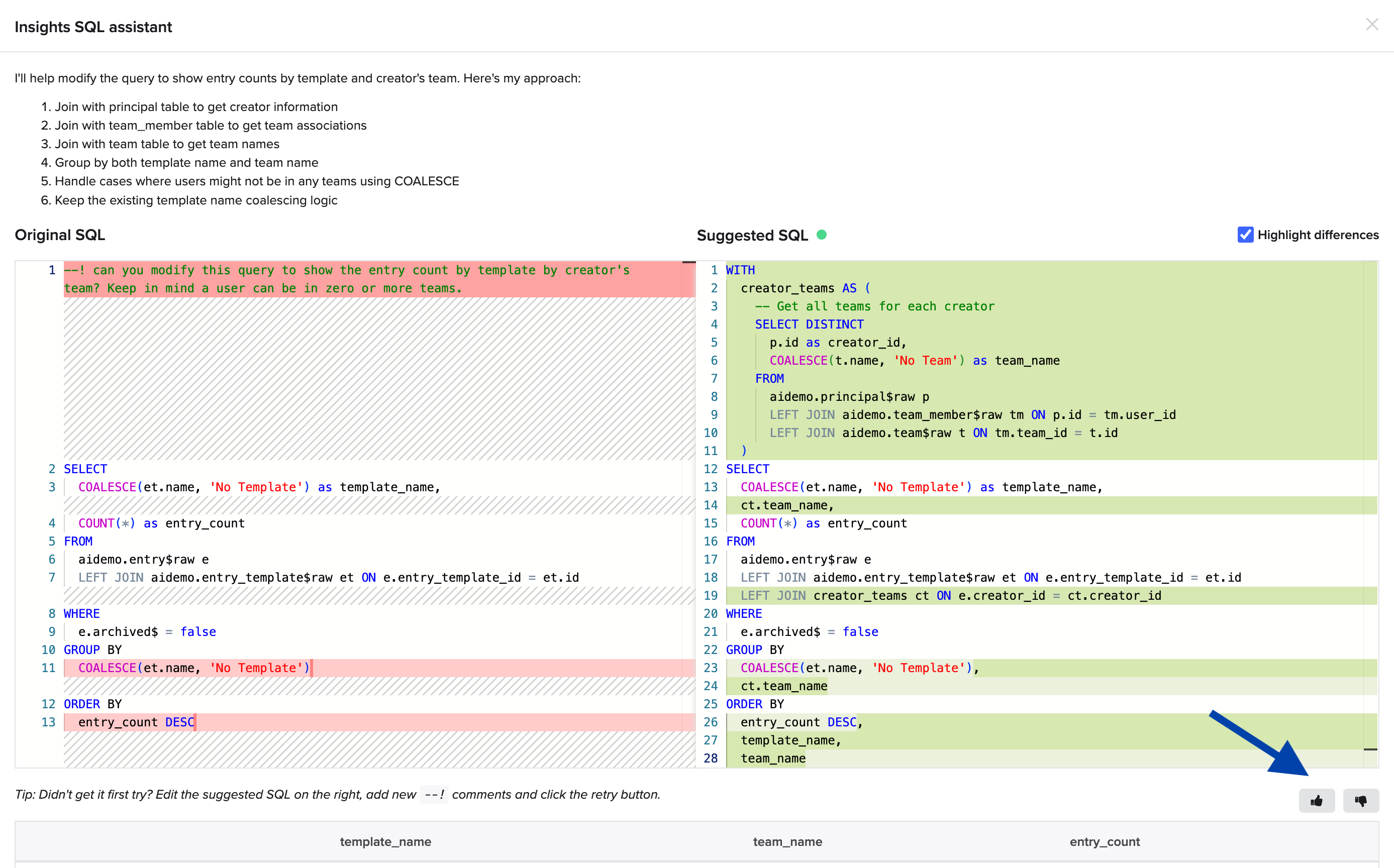Image resolution: width=1394 pixels, height=868 pixels.
Task: Click the LEFT JOIN aidemo.team_member$raw line
Action: [x=972, y=414]
